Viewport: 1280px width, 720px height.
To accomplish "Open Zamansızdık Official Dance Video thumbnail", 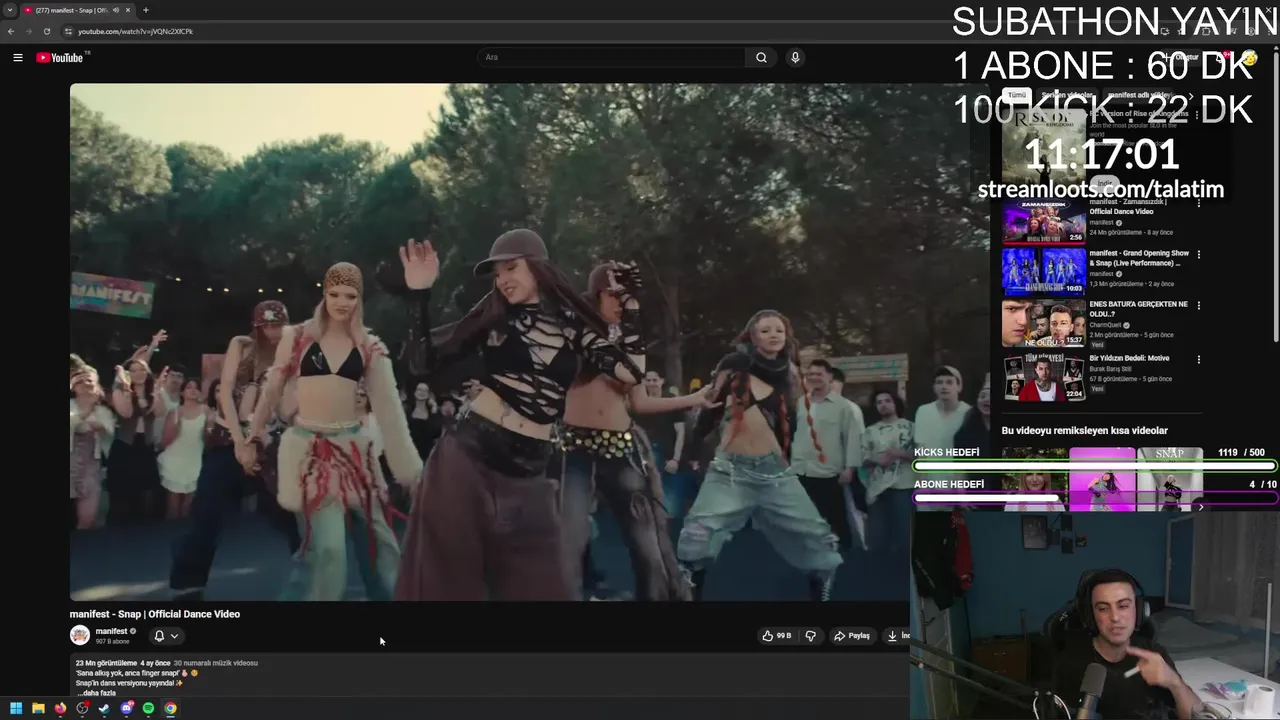I will click(1044, 221).
